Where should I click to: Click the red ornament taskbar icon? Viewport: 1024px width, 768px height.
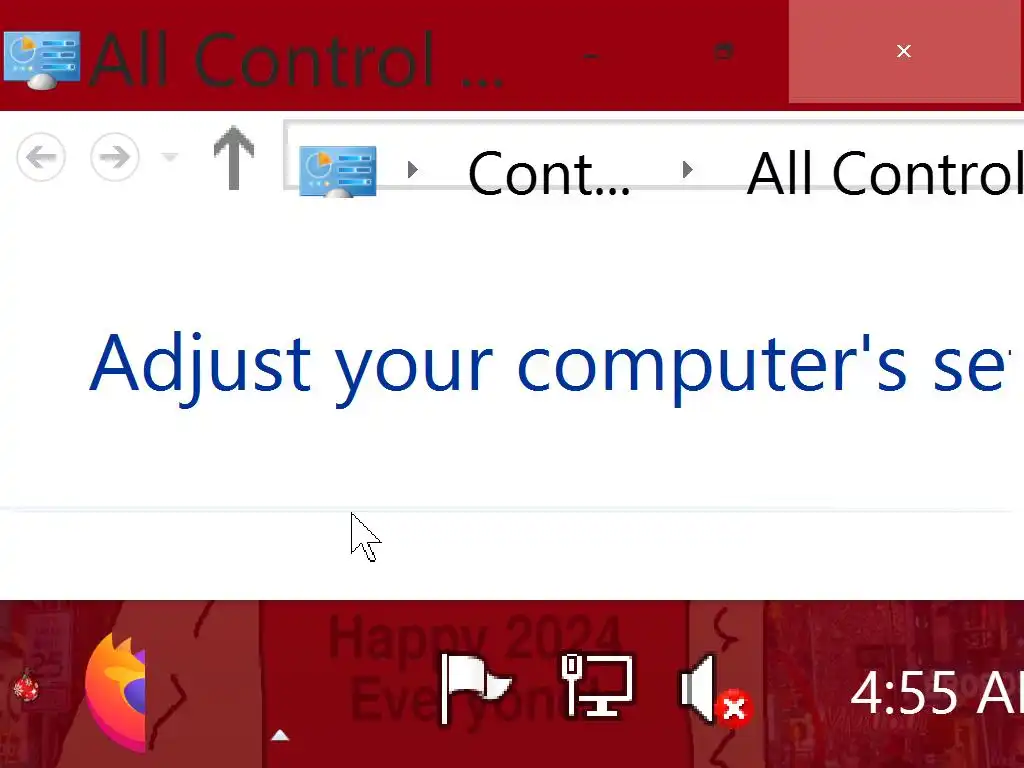click(x=26, y=687)
